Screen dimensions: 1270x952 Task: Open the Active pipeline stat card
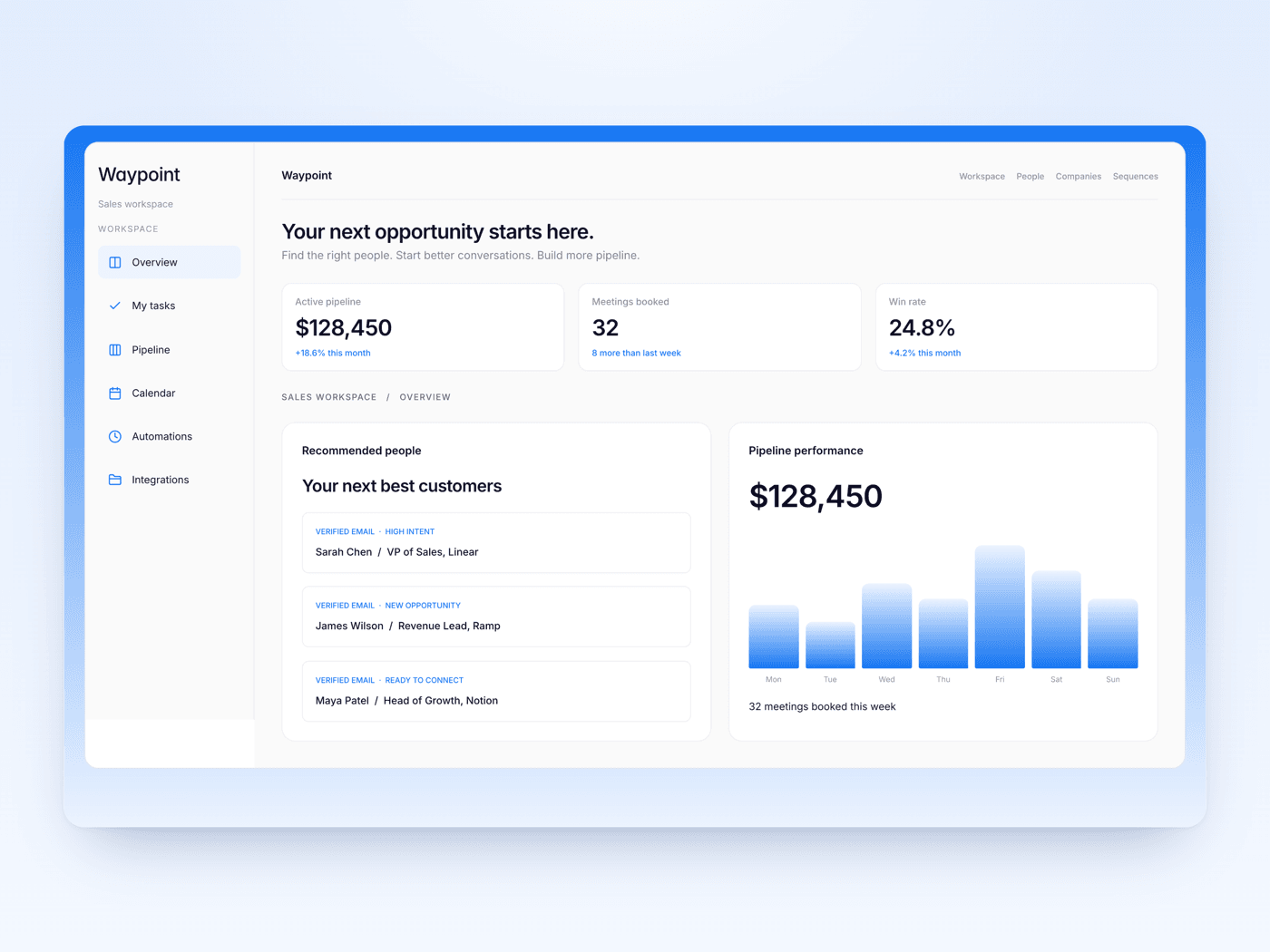[x=423, y=327]
